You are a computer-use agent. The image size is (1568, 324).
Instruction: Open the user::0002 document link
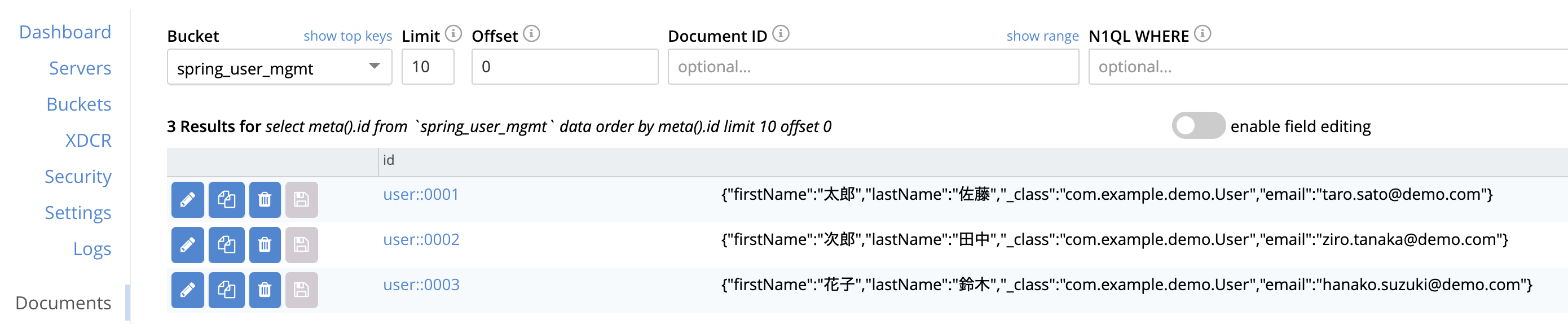tap(421, 239)
